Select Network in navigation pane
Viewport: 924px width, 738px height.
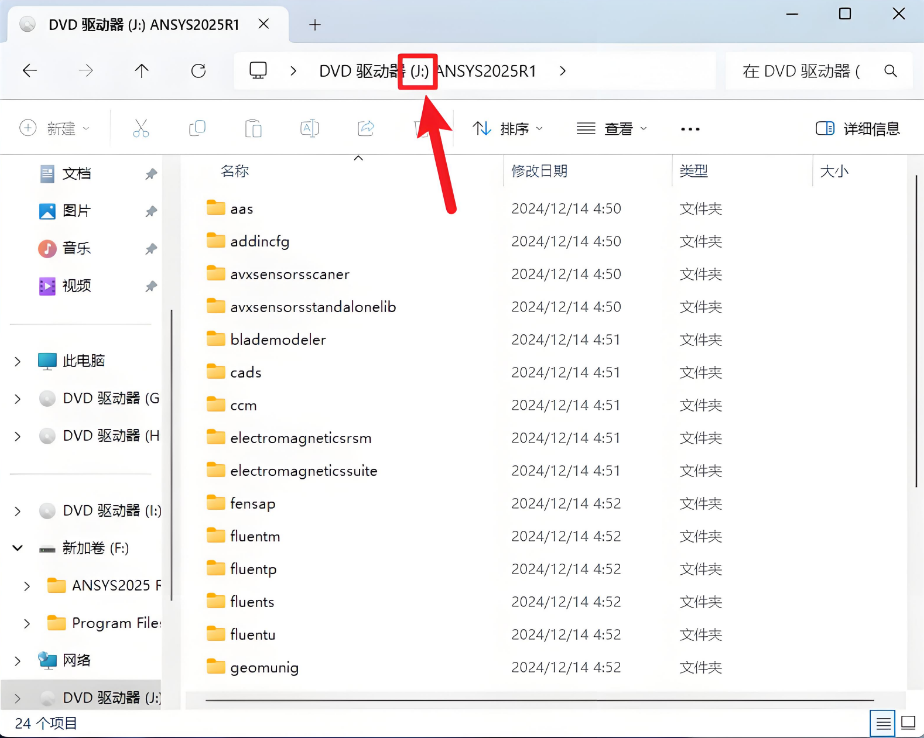pos(65,660)
